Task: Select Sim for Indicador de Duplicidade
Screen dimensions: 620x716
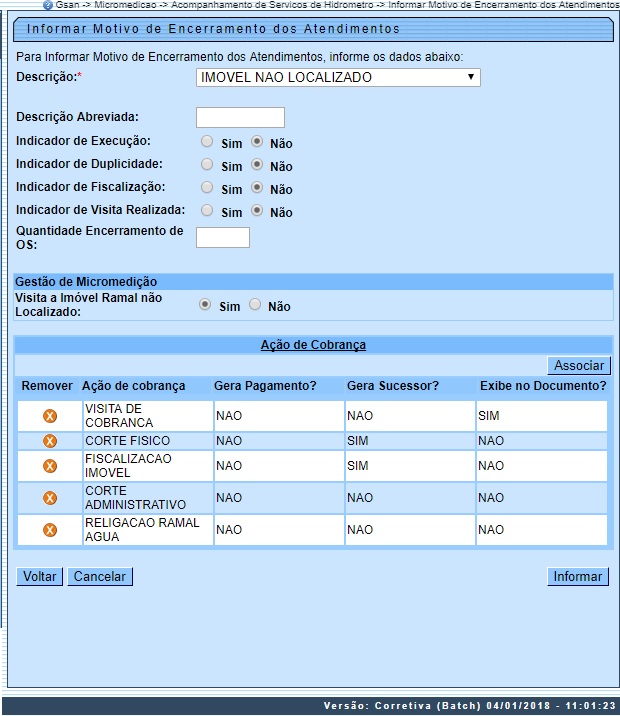Action: 207,164
